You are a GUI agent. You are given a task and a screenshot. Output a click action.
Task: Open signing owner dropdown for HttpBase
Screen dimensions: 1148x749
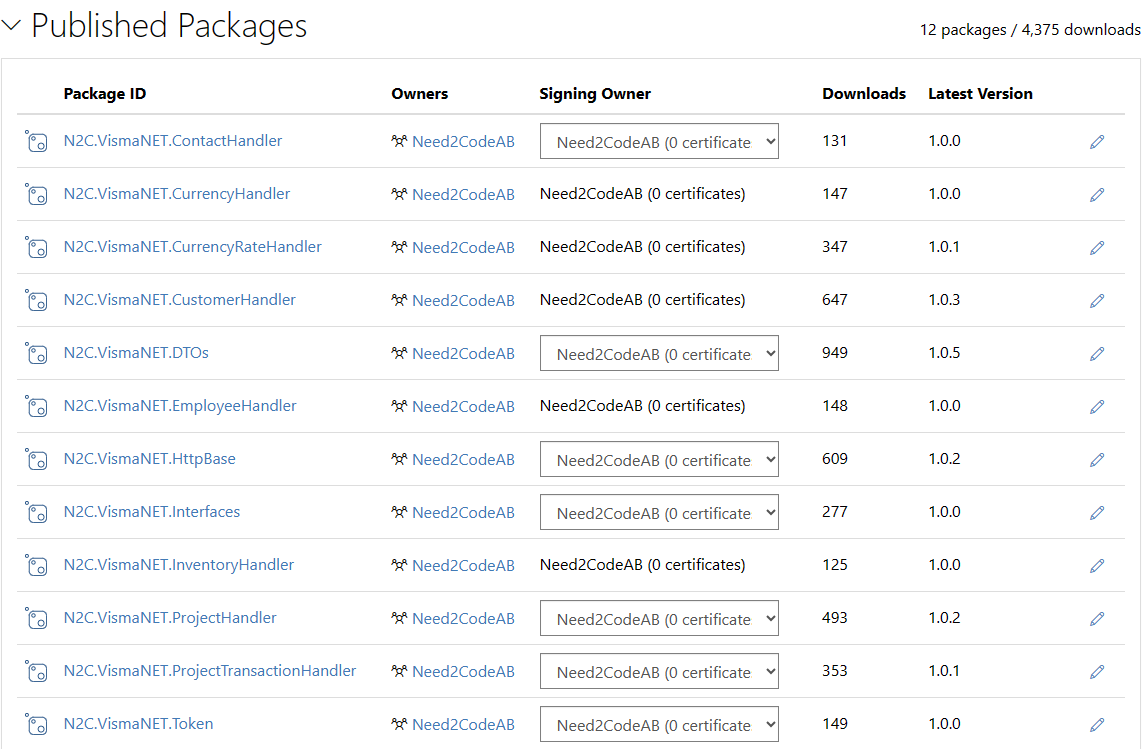coord(659,459)
